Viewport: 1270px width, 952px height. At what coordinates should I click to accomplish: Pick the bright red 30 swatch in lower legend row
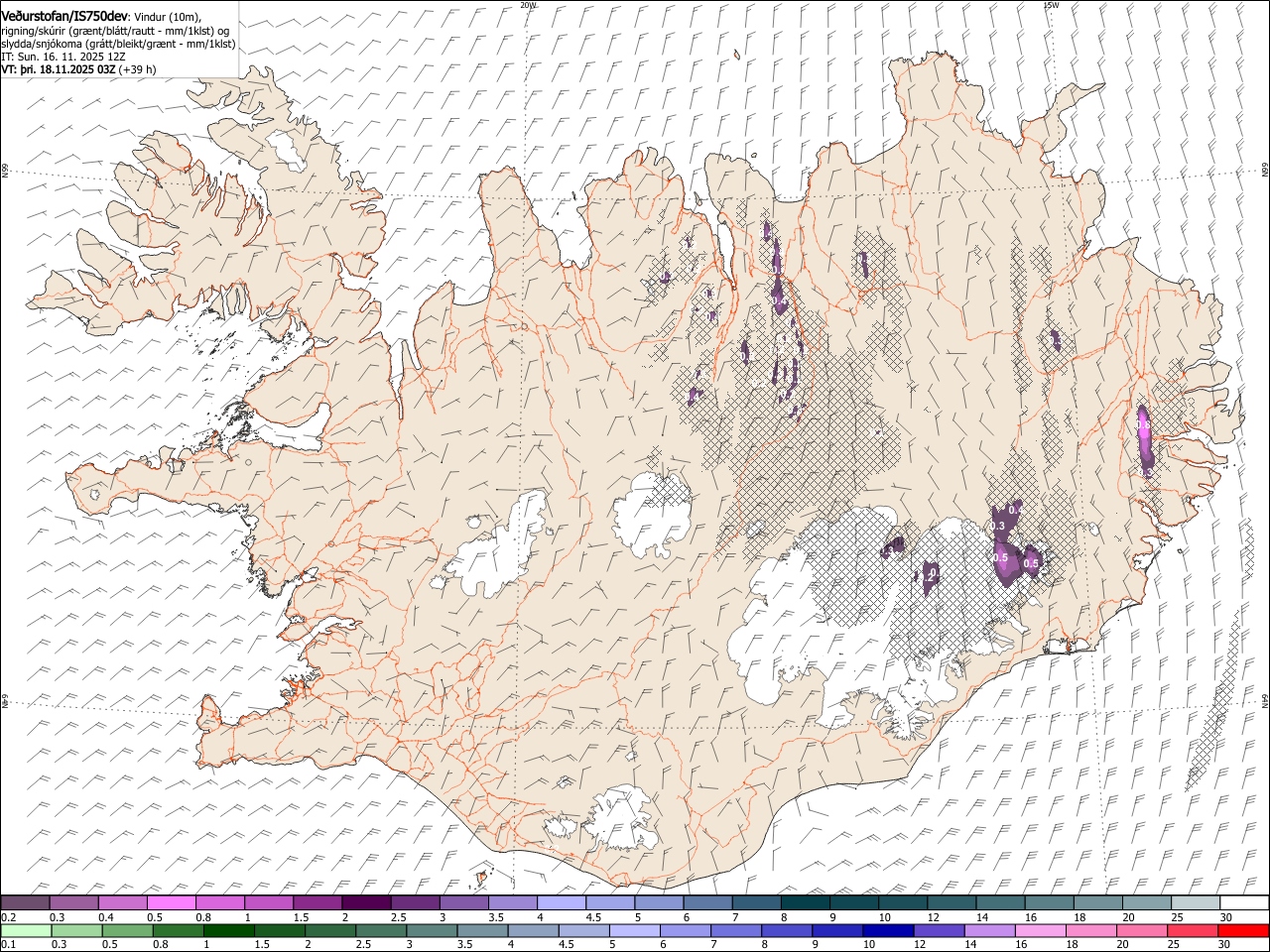click(x=1243, y=931)
